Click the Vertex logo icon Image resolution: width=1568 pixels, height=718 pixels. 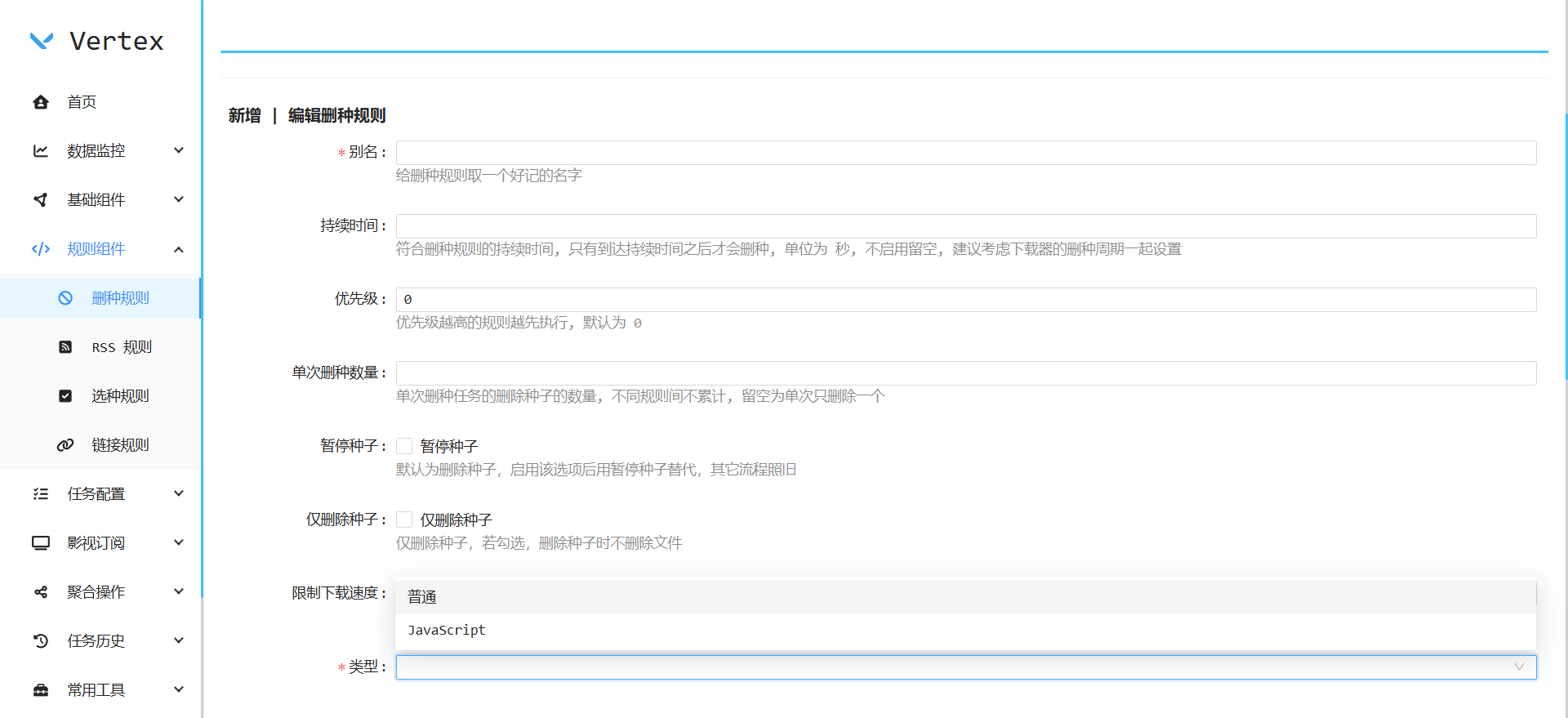coord(42,41)
